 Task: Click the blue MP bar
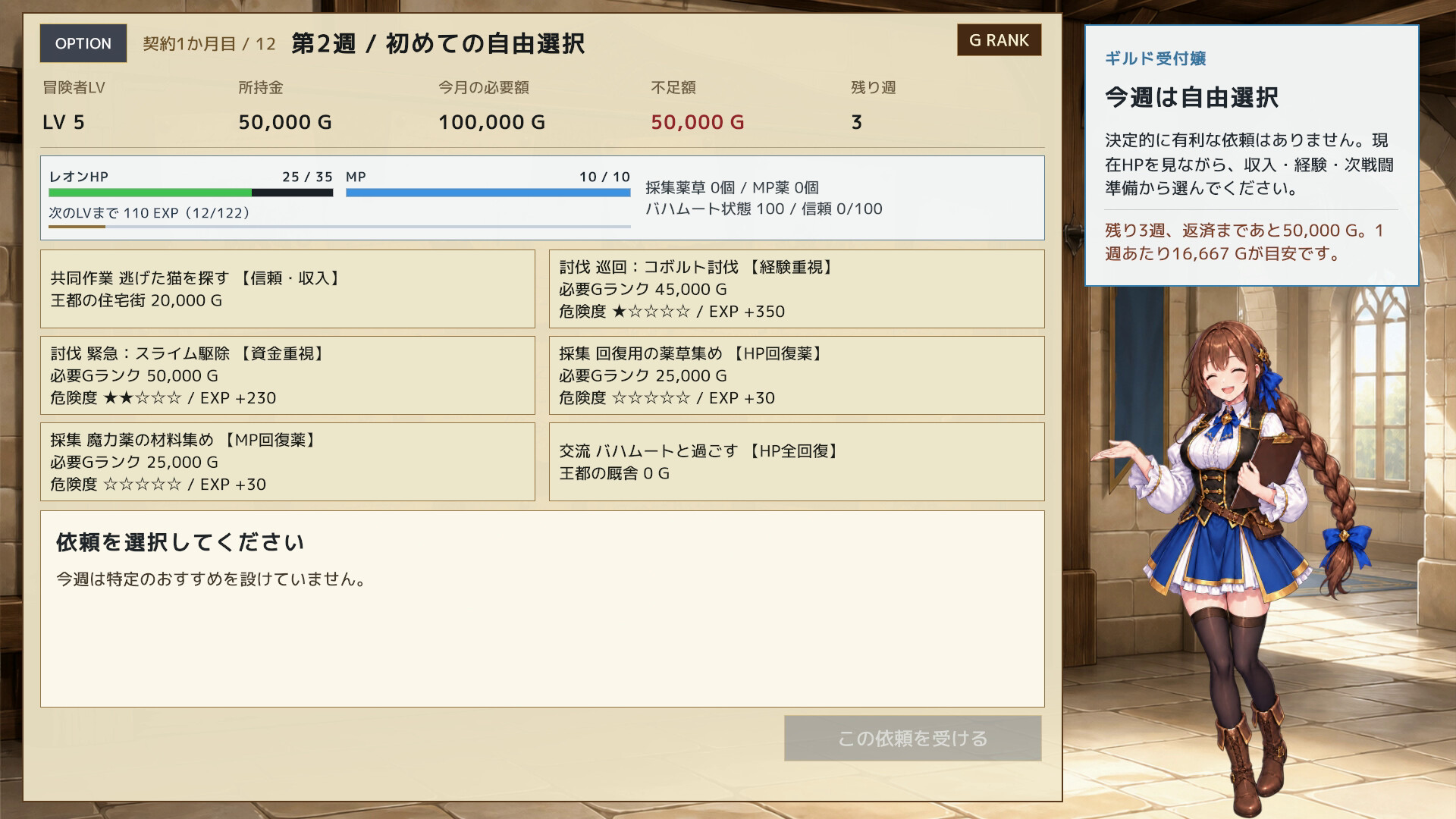(x=488, y=193)
